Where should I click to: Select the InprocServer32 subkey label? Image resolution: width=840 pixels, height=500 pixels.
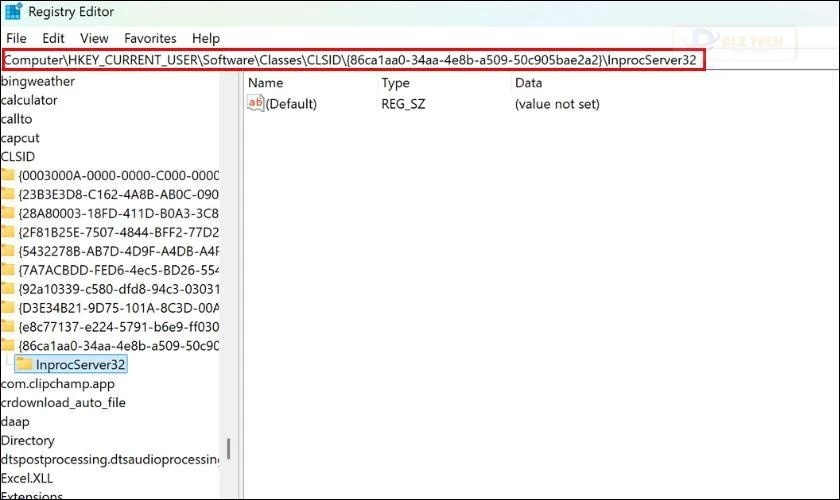[x=80, y=365]
